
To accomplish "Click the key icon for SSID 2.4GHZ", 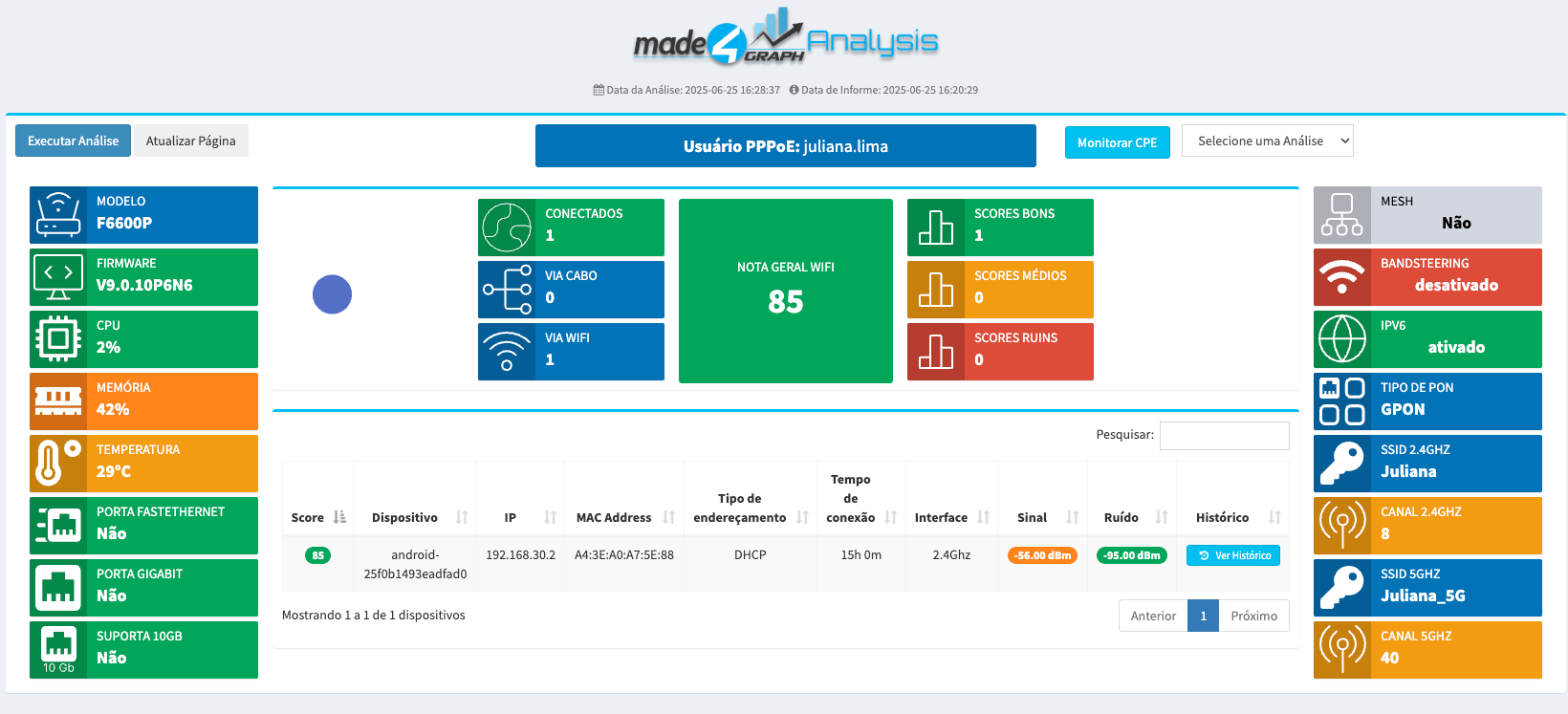I will (x=1342, y=464).
